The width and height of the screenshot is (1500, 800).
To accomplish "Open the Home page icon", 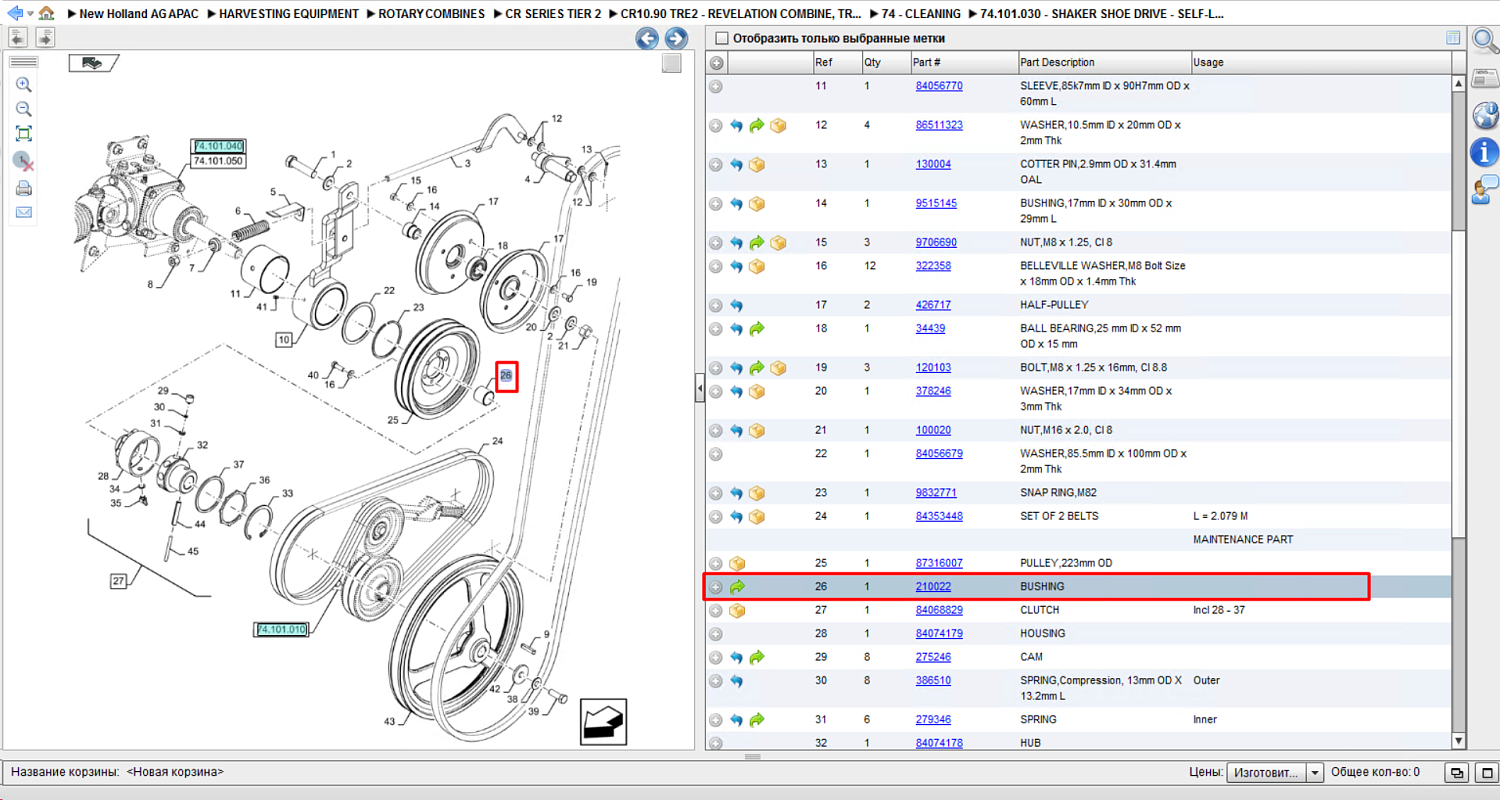I will point(46,14).
